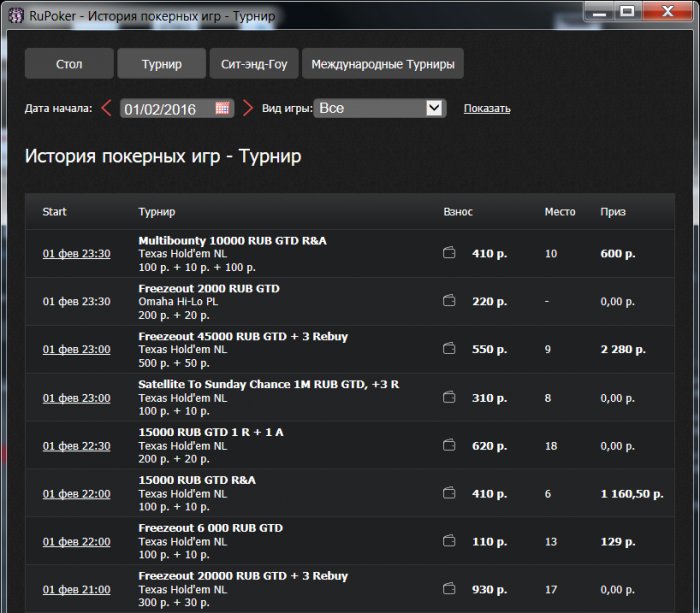Click wallet icon beside 620 р. buy-in
The image size is (700, 613).
(x=449, y=446)
